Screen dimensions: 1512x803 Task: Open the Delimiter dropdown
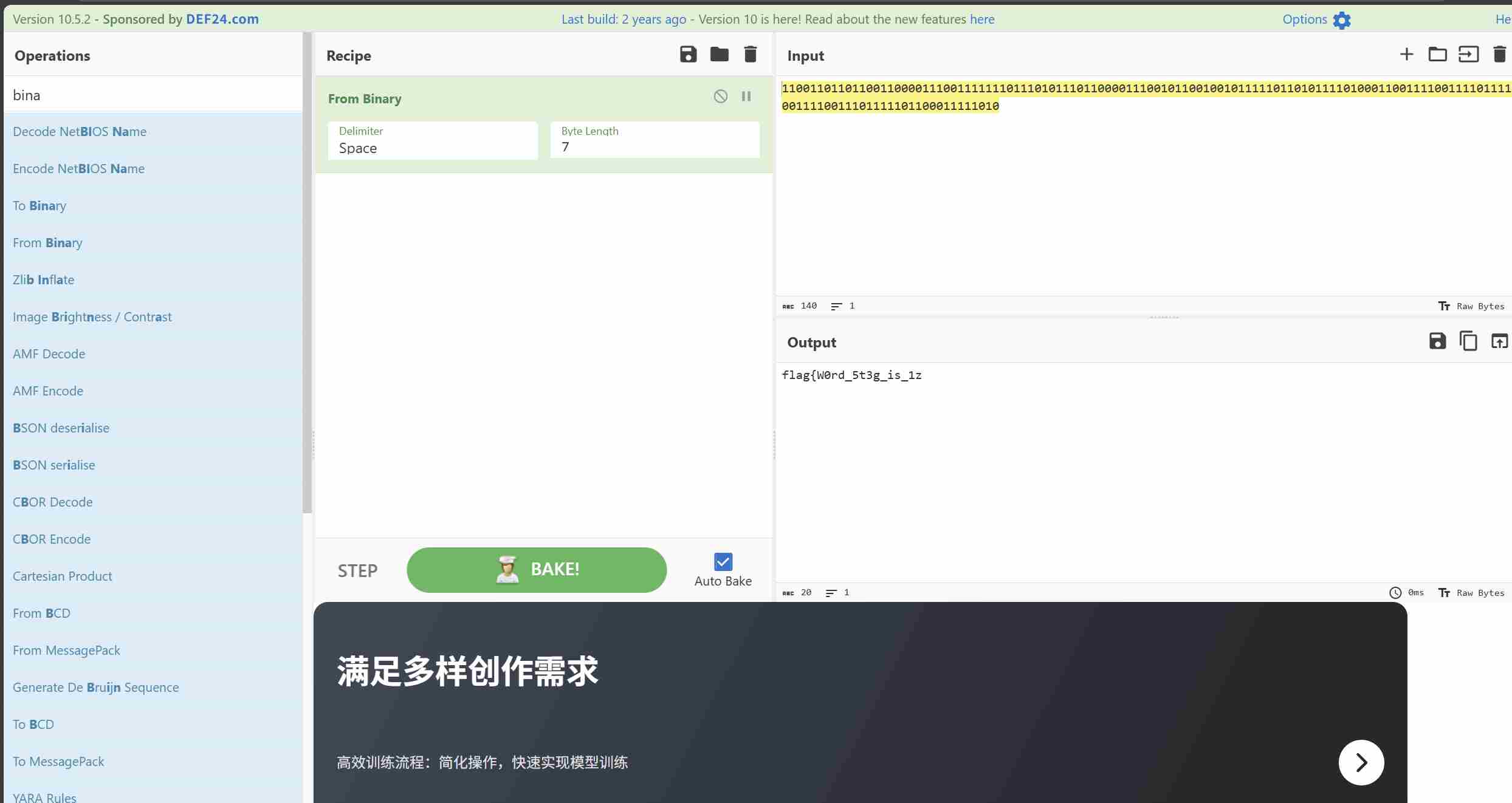[x=433, y=141]
